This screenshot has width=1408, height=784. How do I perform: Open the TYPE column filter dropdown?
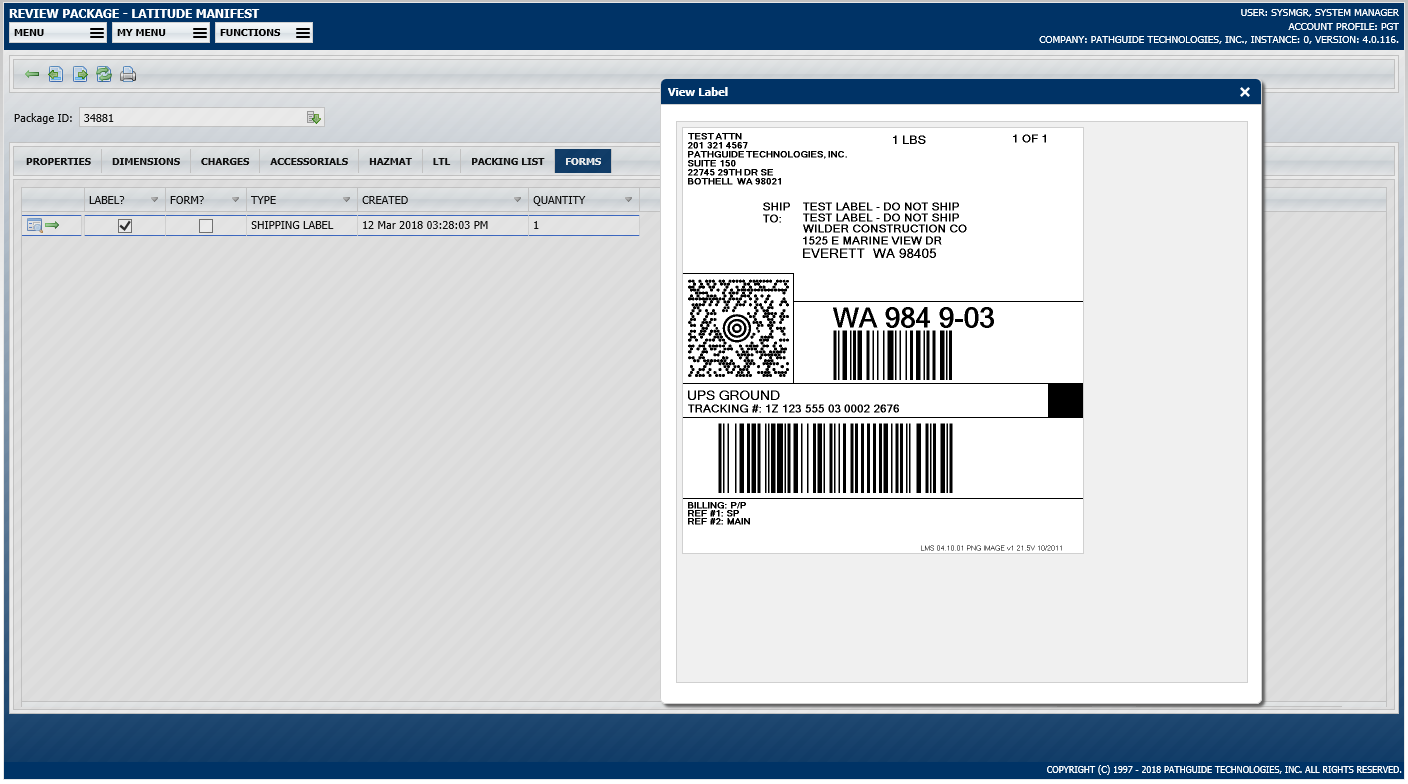coord(346,199)
